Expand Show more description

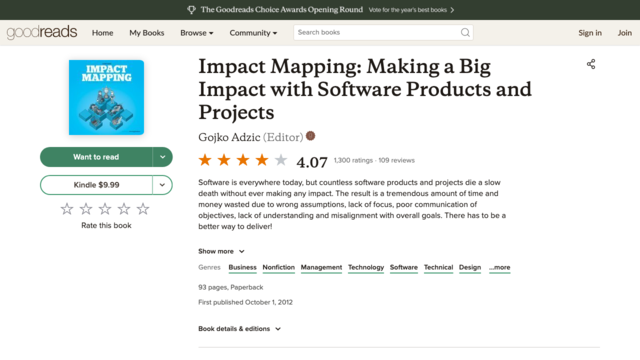(221, 251)
